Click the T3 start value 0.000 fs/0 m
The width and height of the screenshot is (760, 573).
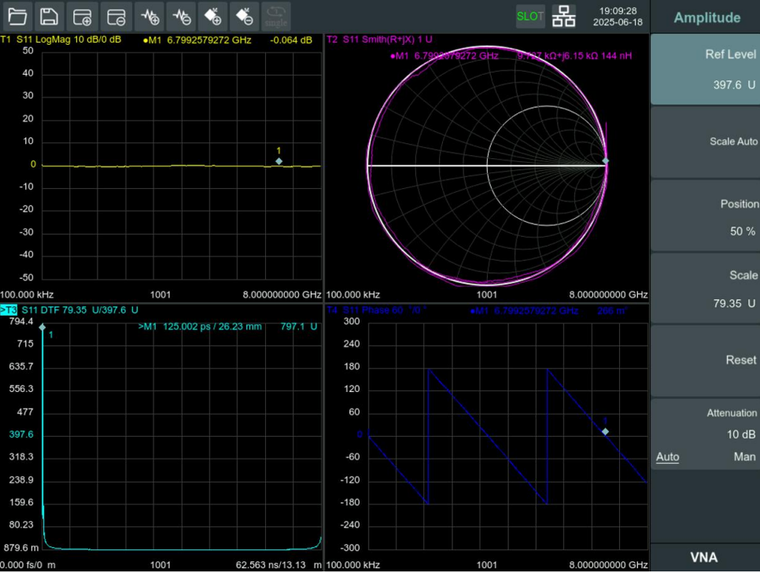click(28, 565)
